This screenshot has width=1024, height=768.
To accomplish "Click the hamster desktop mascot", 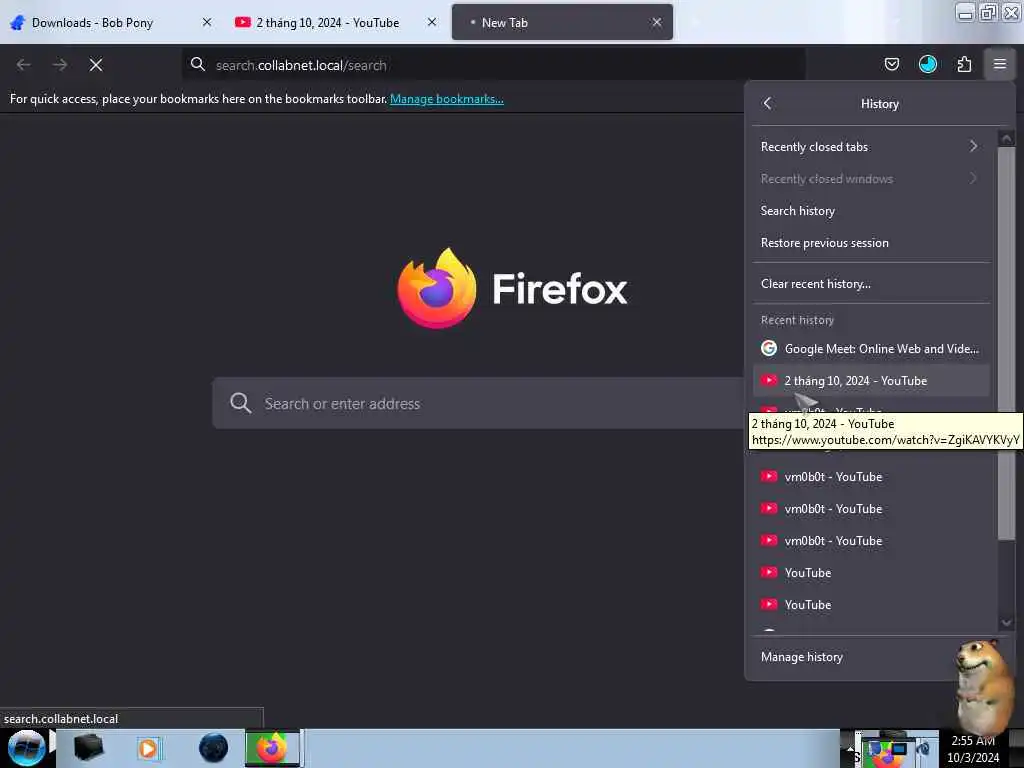I will [x=985, y=686].
